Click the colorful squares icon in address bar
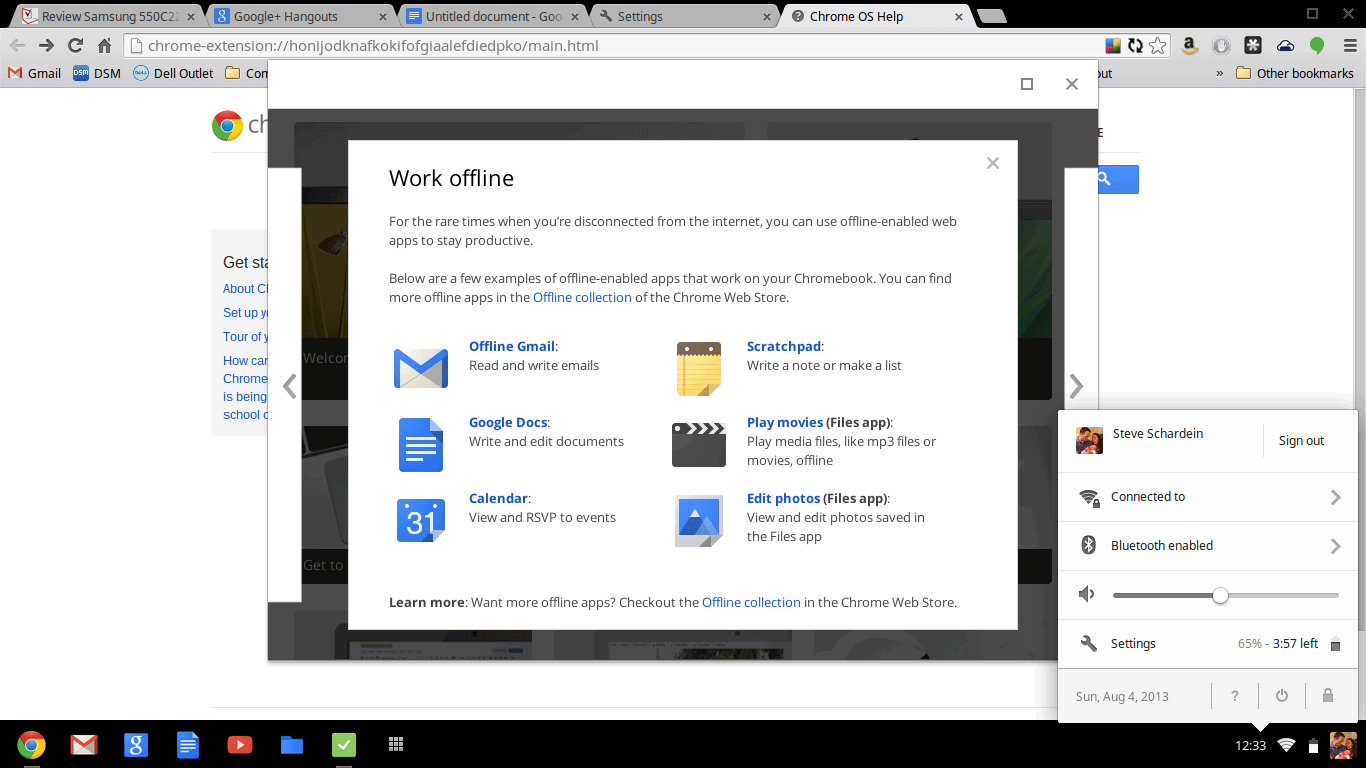This screenshot has height=768, width=1366. point(1113,45)
